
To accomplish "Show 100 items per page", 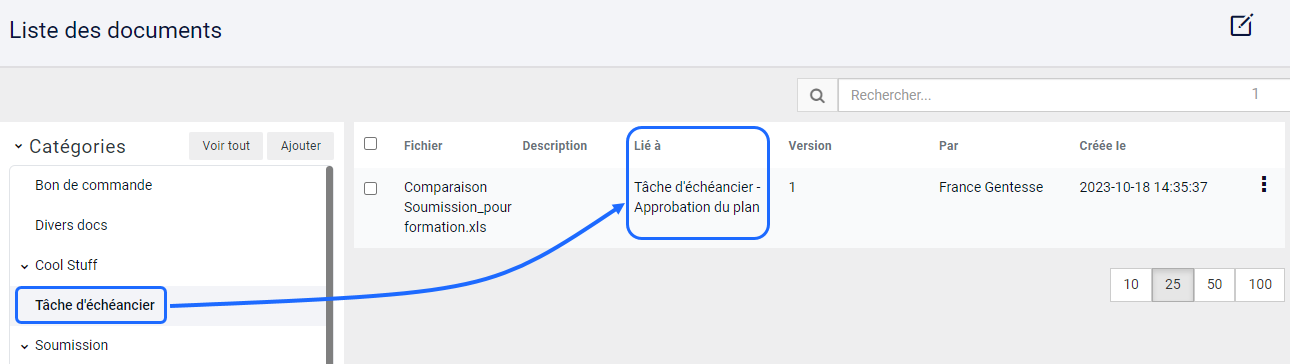I will pos(1260,284).
